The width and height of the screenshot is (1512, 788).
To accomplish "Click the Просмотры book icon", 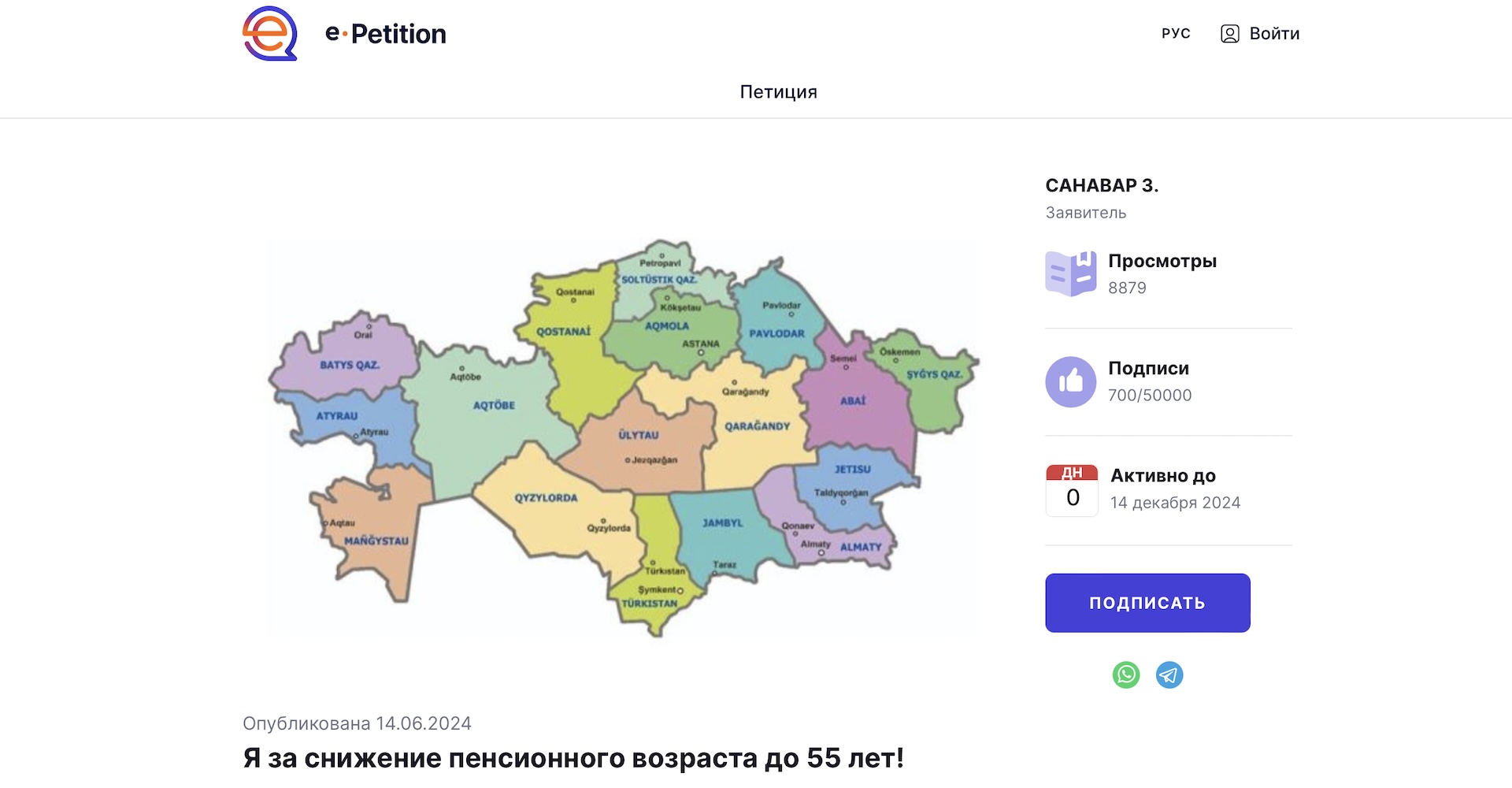I will pyautogui.click(x=1070, y=273).
